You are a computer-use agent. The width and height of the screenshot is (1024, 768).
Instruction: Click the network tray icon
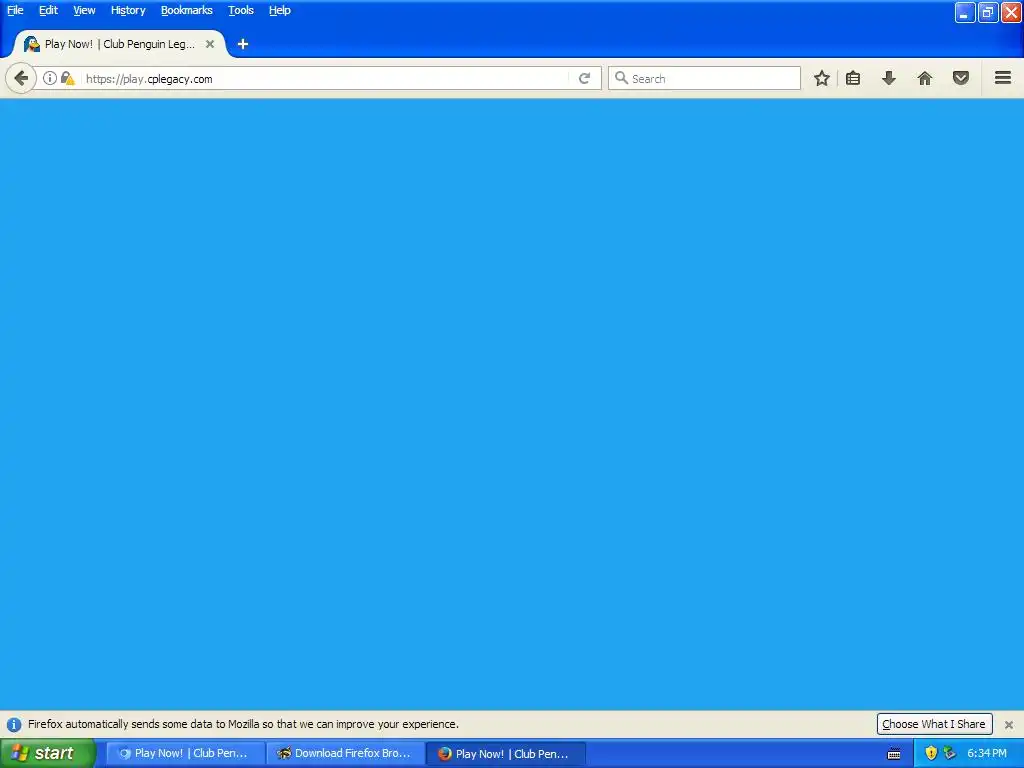pos(950,753)
